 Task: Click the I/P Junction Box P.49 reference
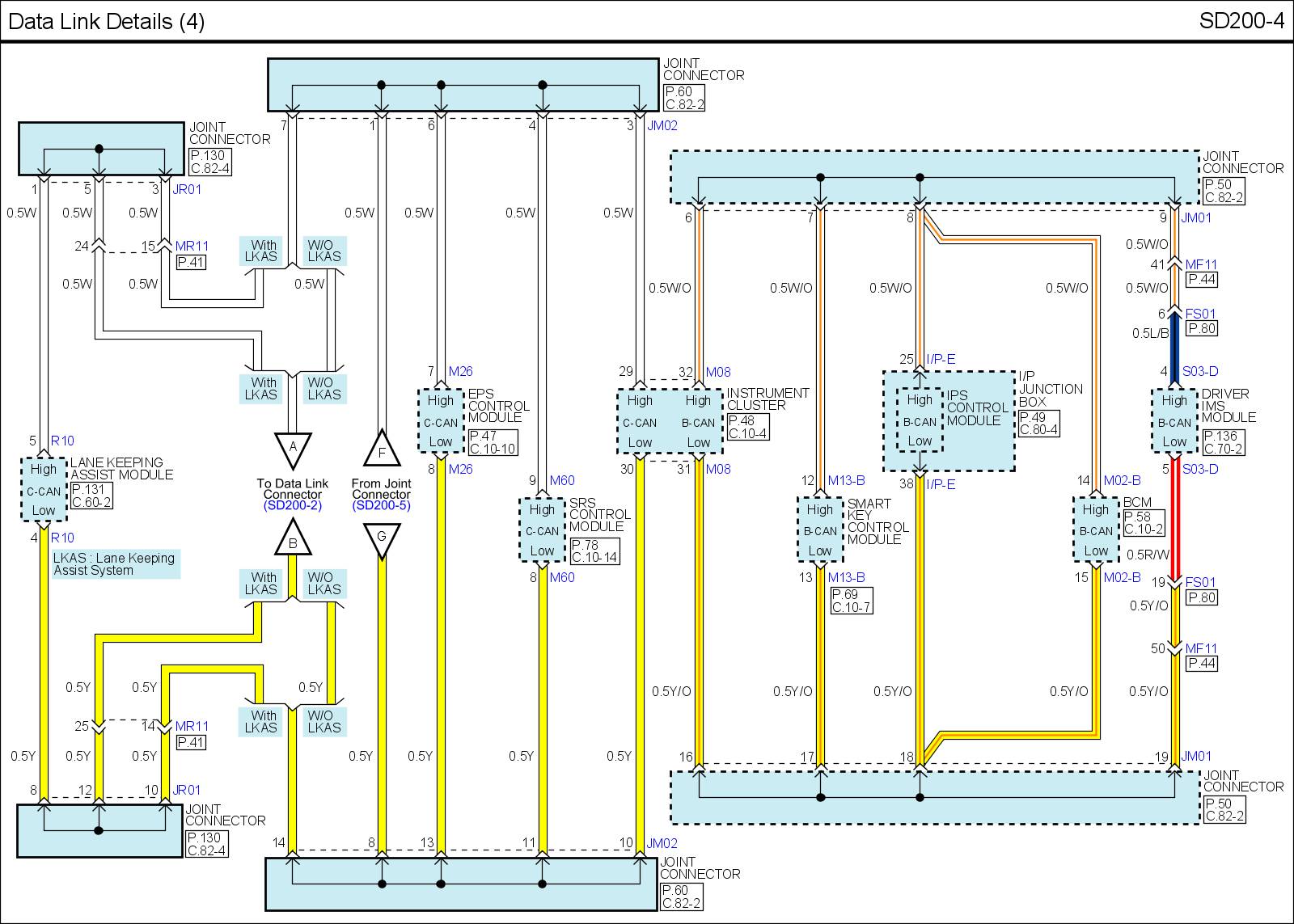(1038, 424)
